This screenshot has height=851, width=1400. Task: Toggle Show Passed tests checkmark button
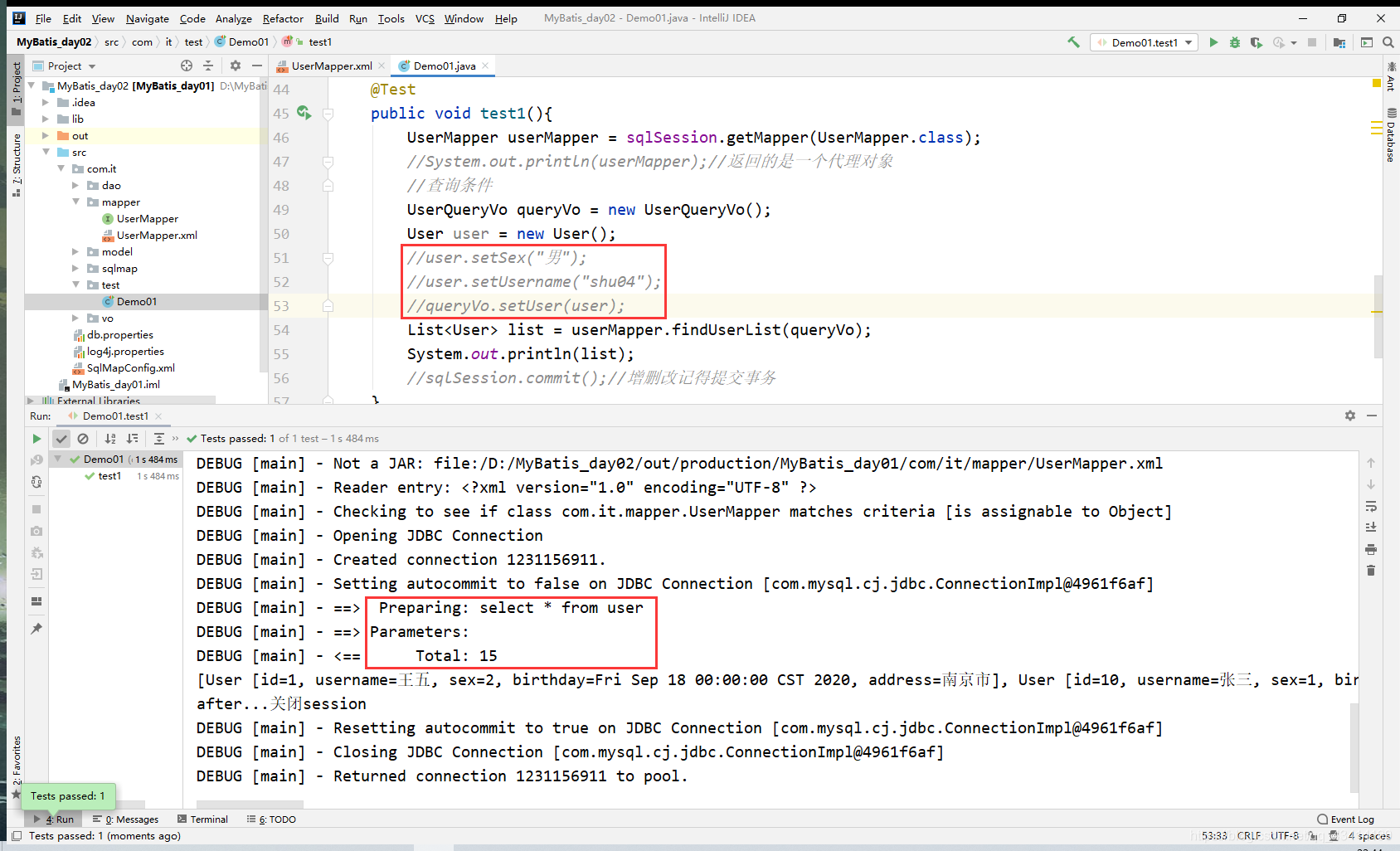pyautogui.click(x=61, y=439)
